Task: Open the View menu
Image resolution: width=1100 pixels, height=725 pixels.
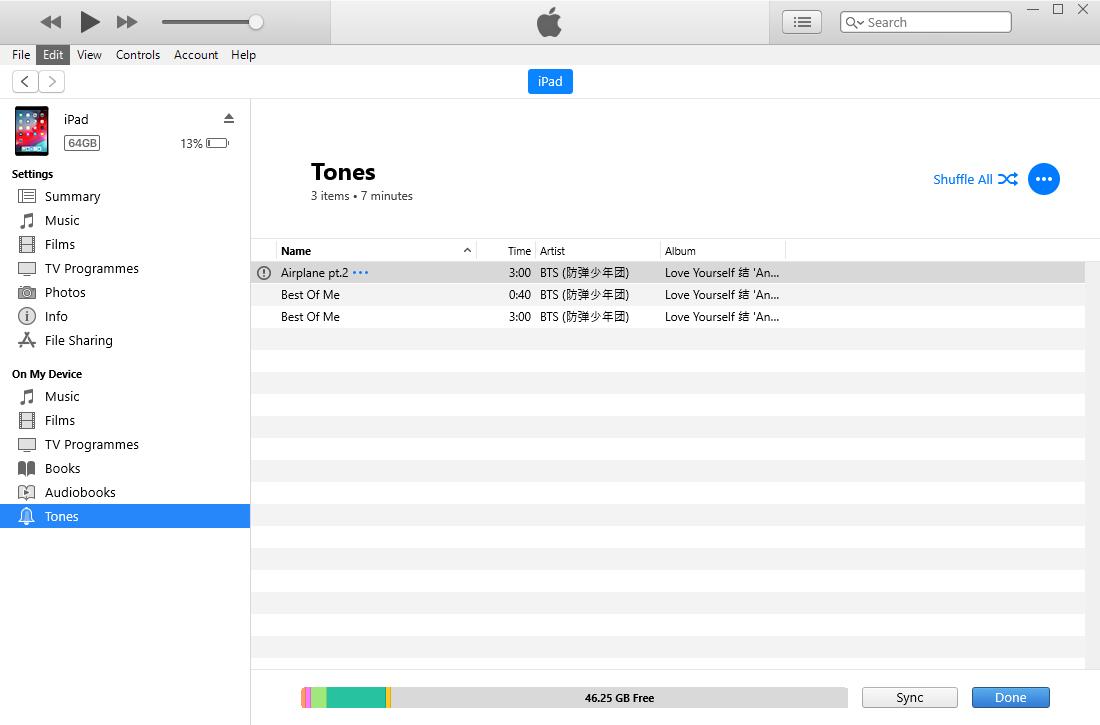Action: coord(89,55)
